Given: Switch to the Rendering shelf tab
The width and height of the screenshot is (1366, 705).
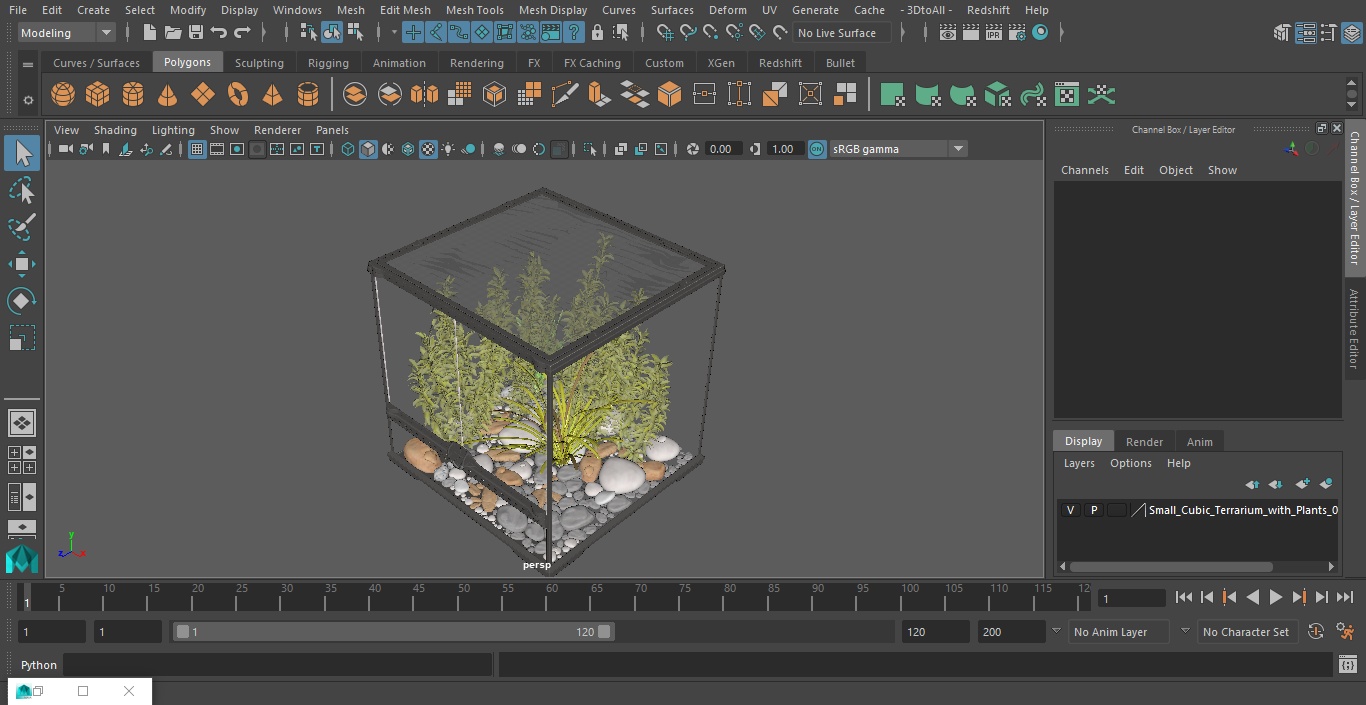Looking at the screenshot, I should pos(476,63).
